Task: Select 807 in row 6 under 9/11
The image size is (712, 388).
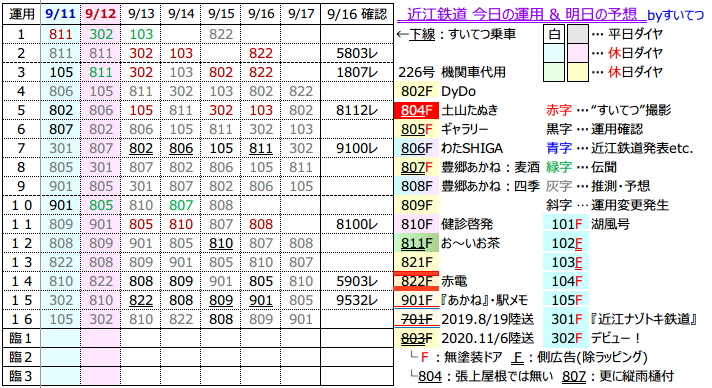Action: (61, 129)
